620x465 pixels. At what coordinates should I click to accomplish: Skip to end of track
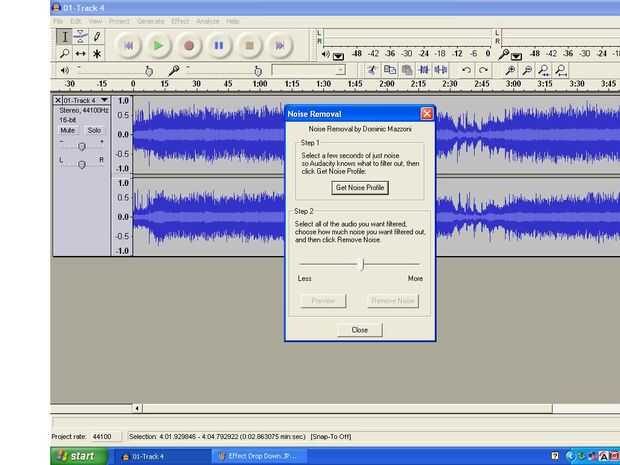[x=280, y=46]
